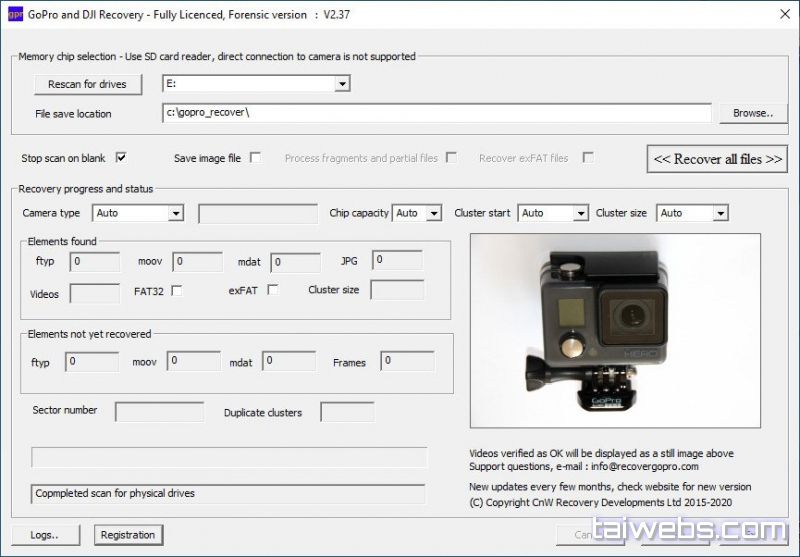Expand the Camera type dropdown

[176, 213]
